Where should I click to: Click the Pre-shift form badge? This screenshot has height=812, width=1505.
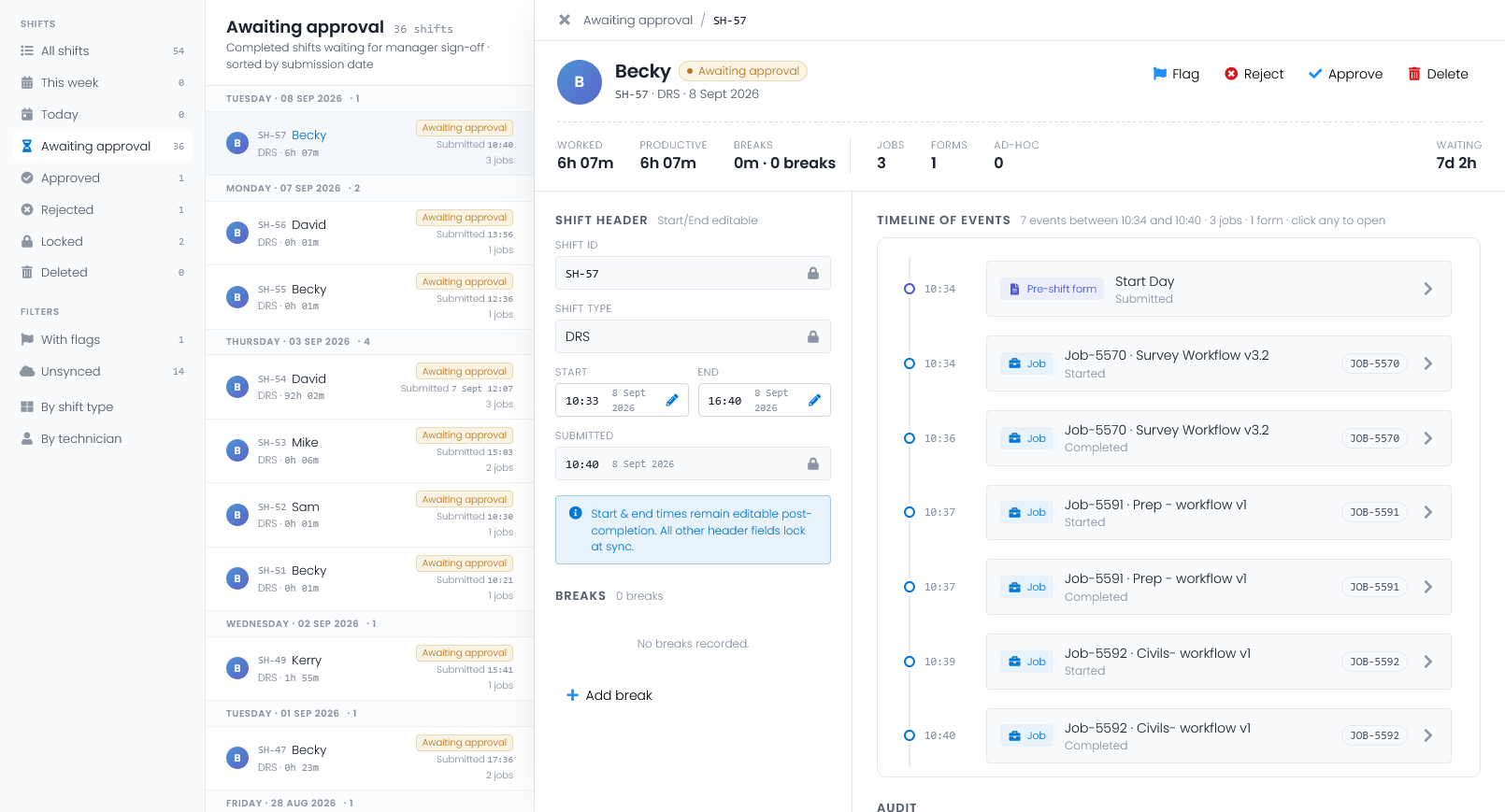coord(1053,289)
